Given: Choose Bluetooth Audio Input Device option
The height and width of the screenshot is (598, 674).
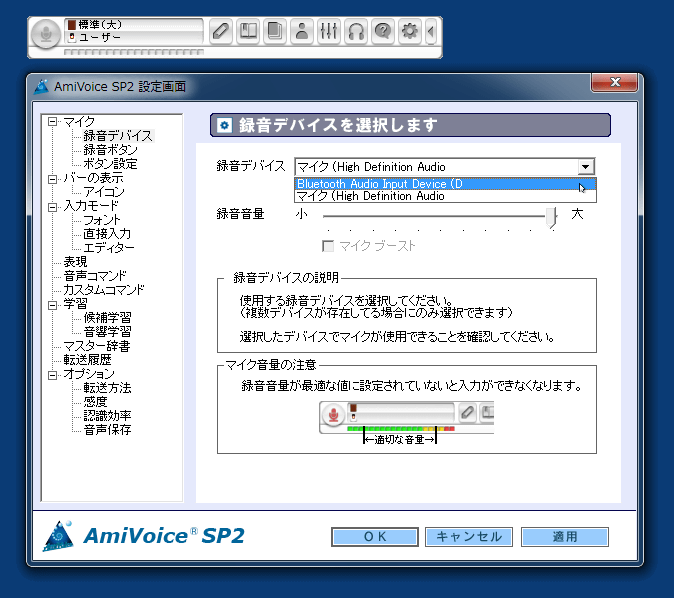Looking at the screenshot, I should (x=445, y=184).
